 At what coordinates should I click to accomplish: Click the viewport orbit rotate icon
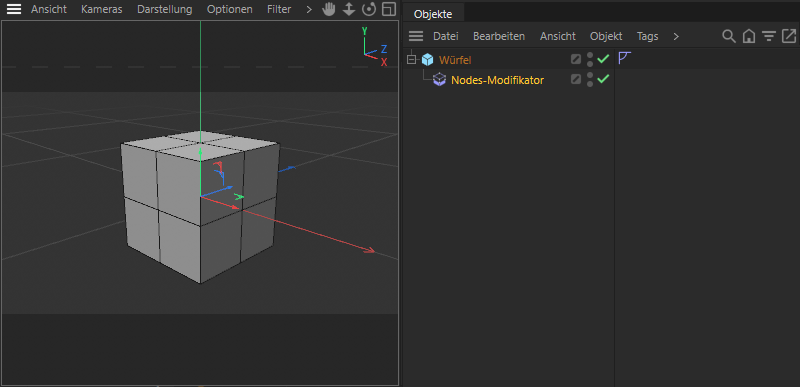point(368,9)
